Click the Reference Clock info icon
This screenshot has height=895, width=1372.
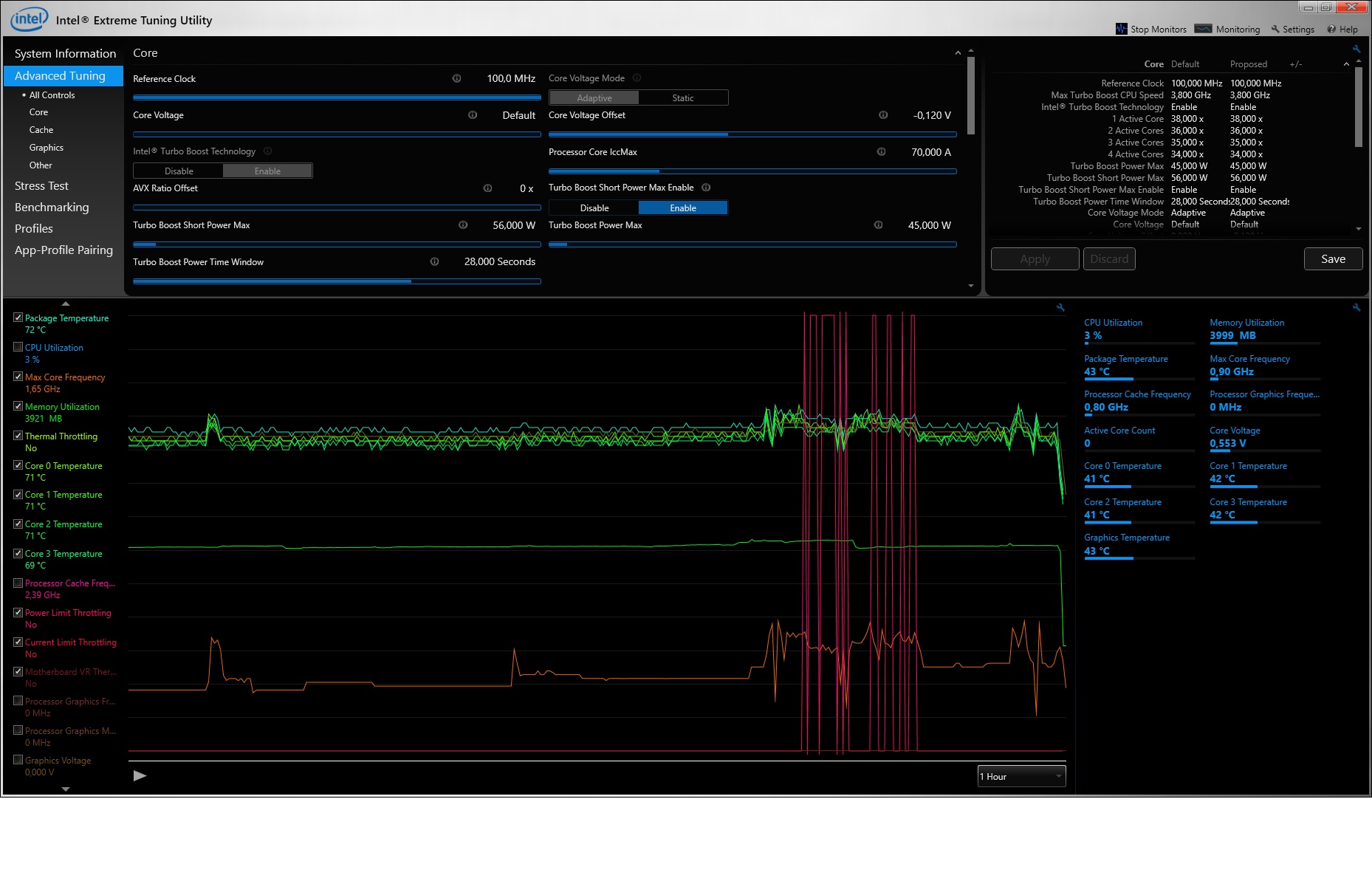[456, 78]
